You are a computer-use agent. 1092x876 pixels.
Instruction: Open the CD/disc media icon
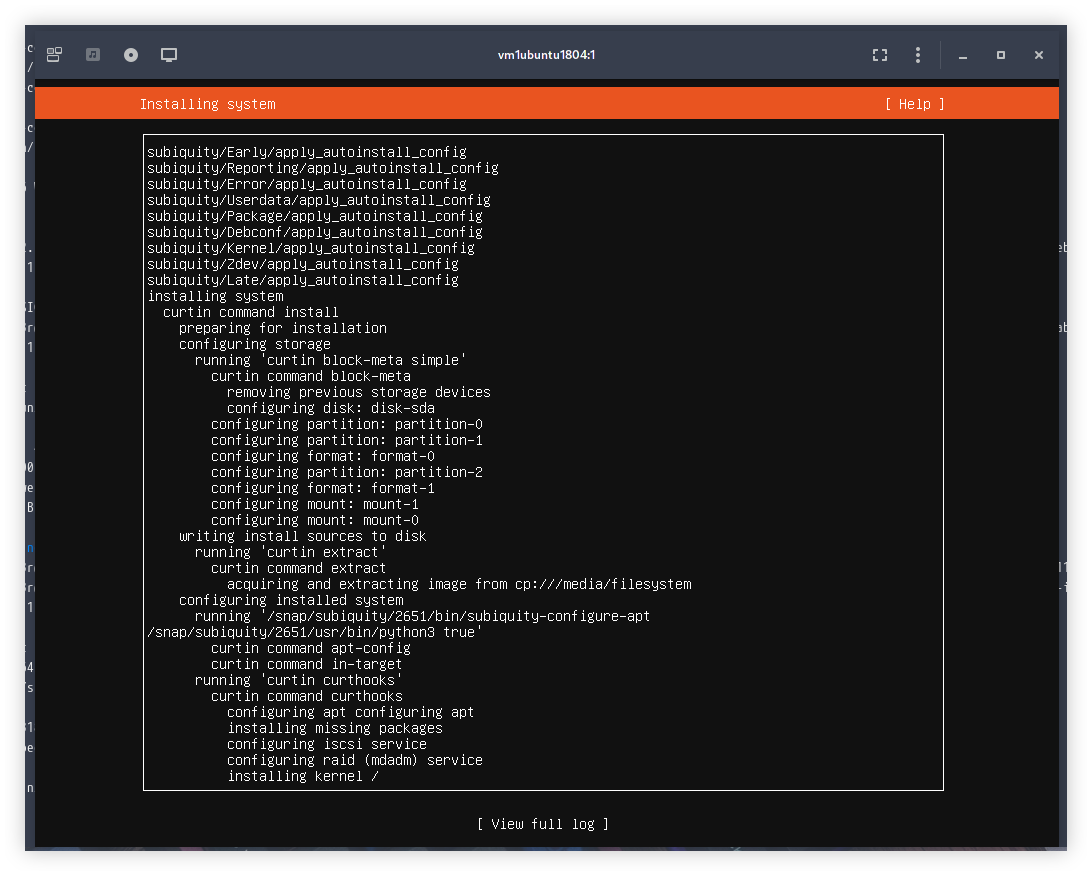coord(131,55)
